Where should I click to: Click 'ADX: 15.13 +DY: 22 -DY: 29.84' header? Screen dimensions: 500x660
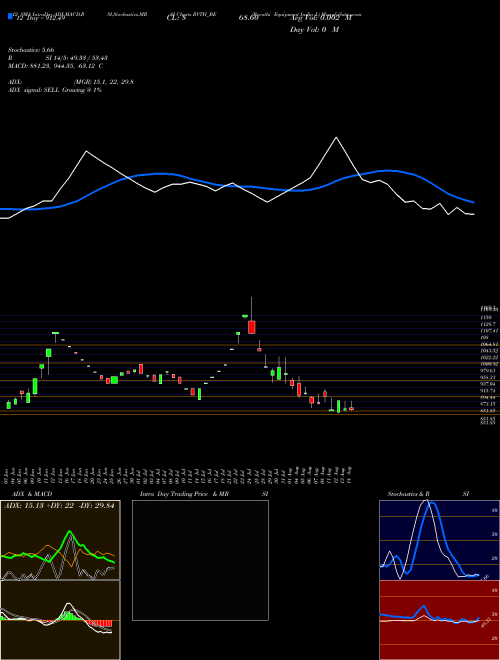coord(59,506)
